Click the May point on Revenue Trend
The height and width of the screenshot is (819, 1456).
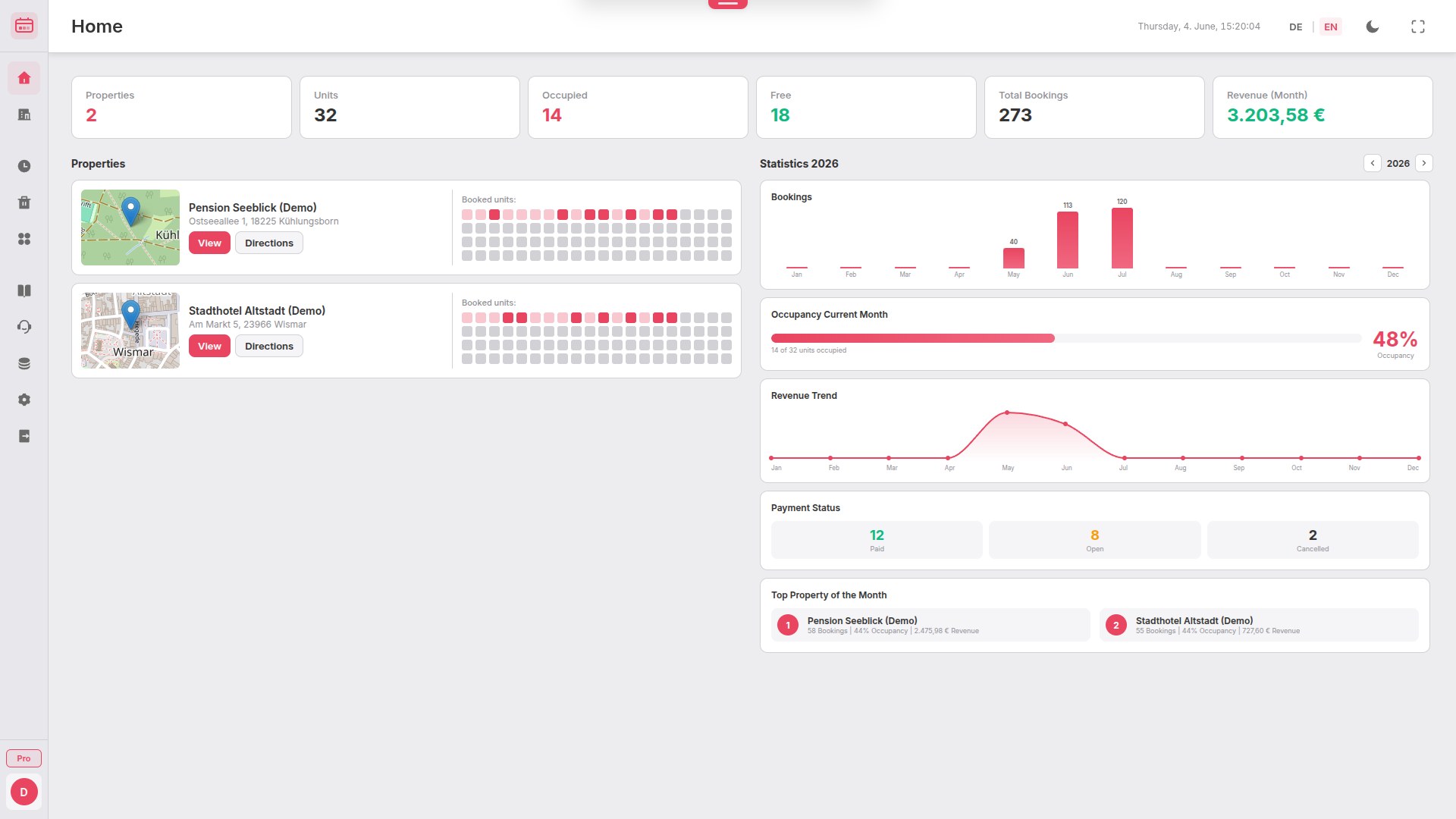(x=1007, y=413)
